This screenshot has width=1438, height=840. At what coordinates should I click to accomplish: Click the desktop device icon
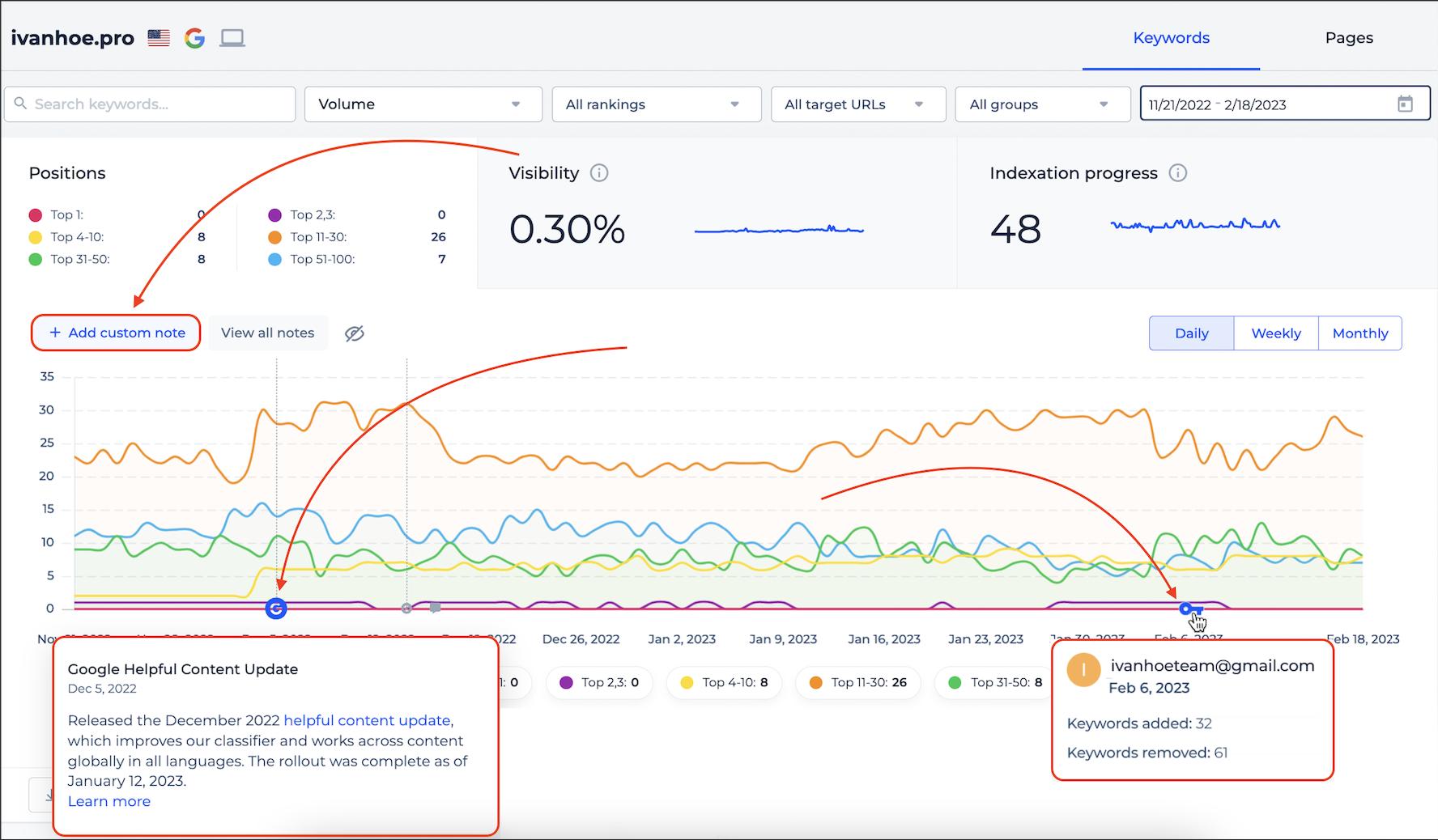[x=232, y=38]
